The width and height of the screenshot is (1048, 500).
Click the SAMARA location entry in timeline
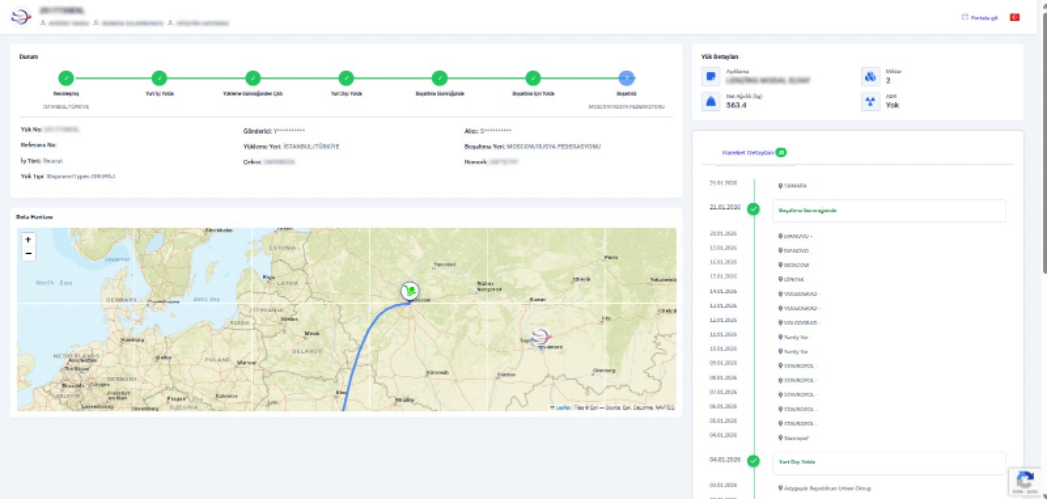[x=796, y=185]
